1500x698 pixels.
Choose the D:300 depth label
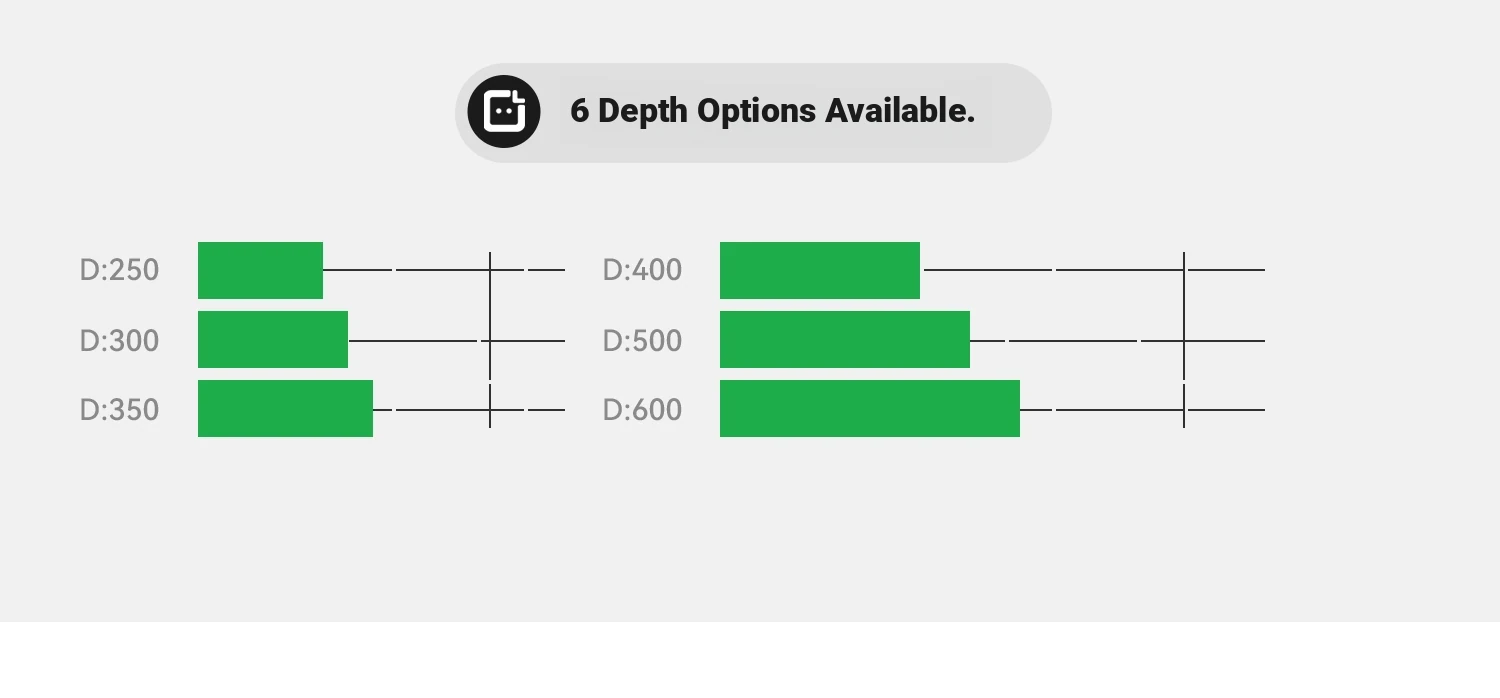(119, 341)
